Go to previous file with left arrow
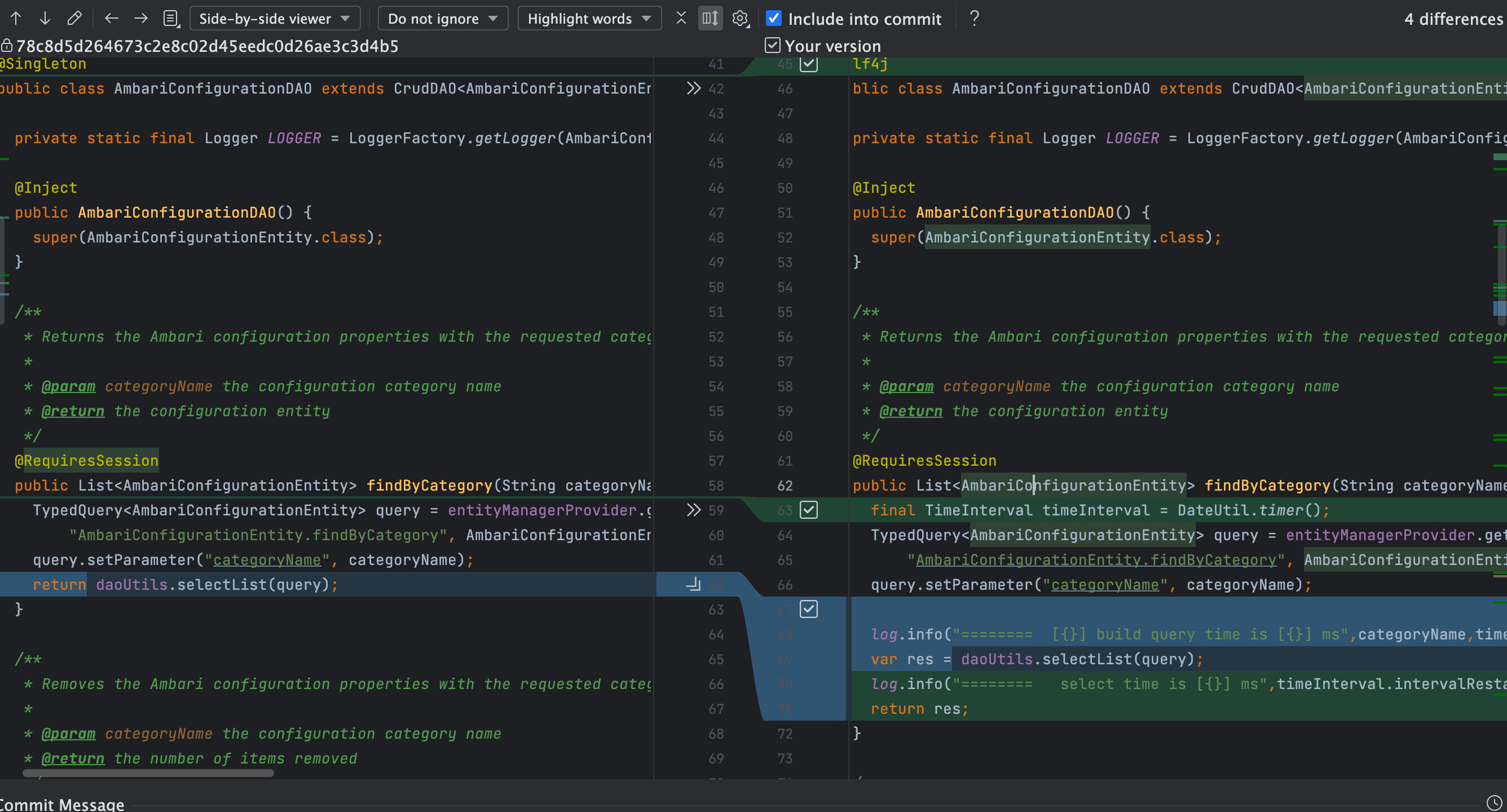The height and width of the screenshot is (812, 1507). 111,18
